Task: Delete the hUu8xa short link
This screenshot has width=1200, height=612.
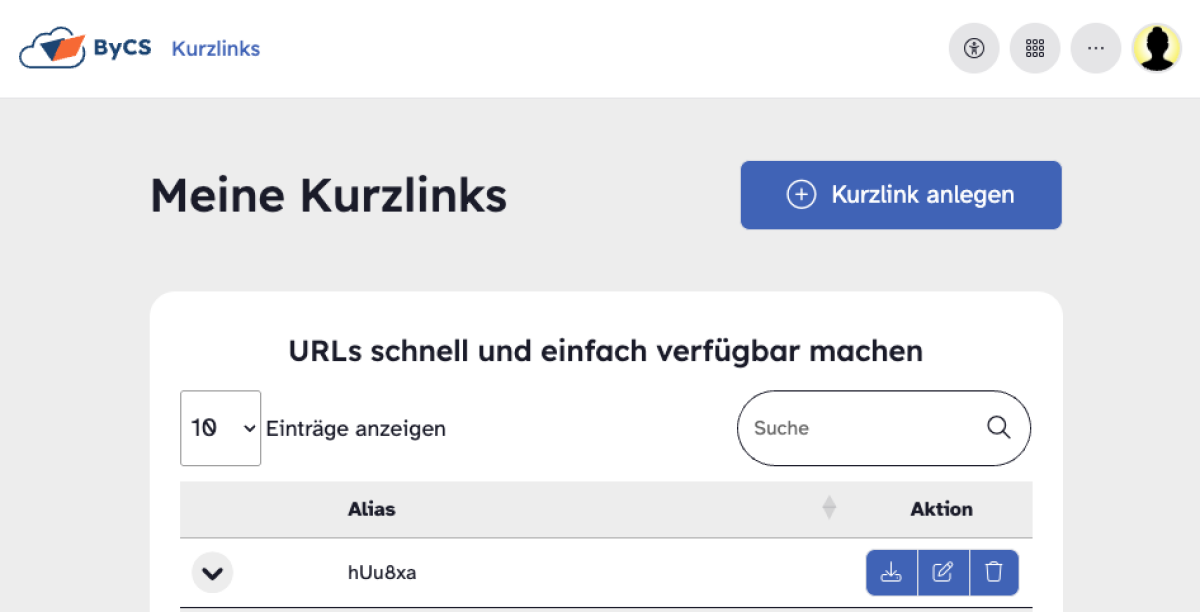Action: click(994, 573)
